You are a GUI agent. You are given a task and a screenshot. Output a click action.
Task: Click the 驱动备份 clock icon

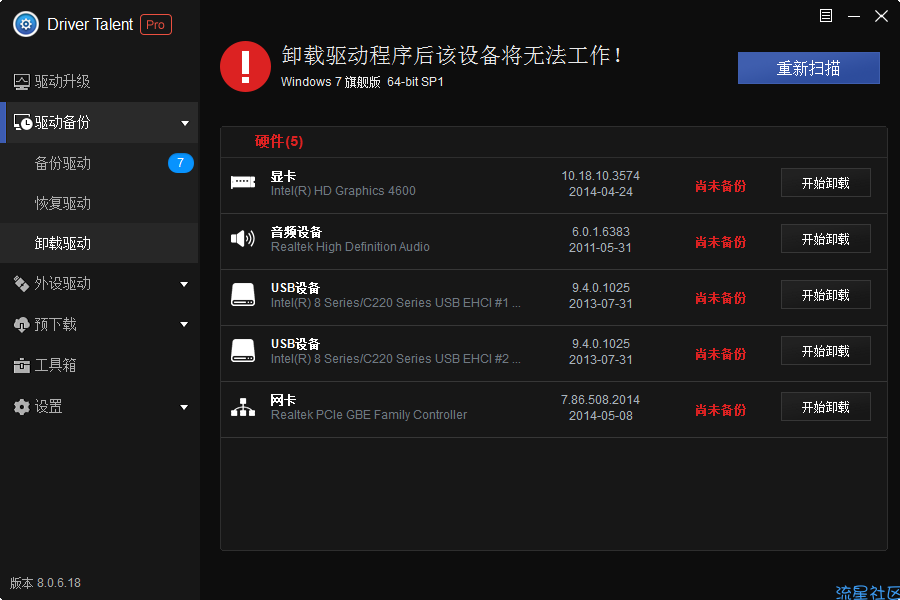click(x=22, y=122)
